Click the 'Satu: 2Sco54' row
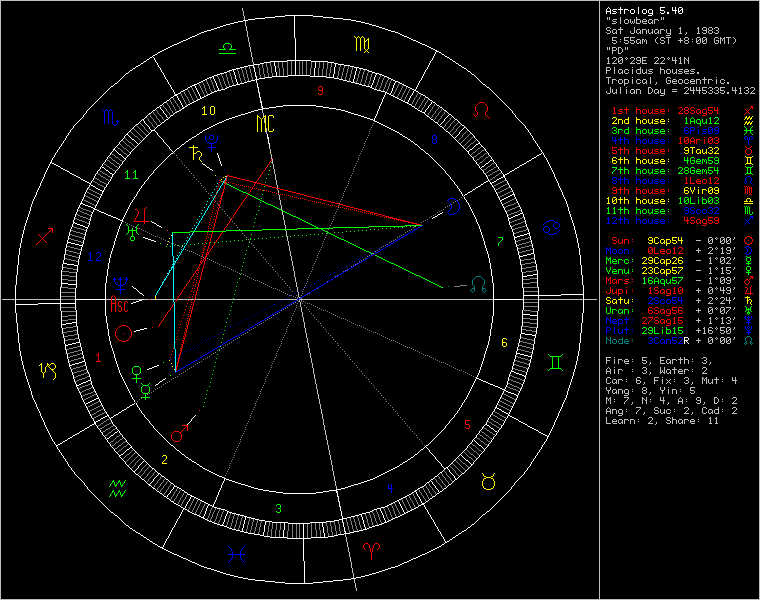This screenshot has height=600, width=760. [x=680, y=301]
